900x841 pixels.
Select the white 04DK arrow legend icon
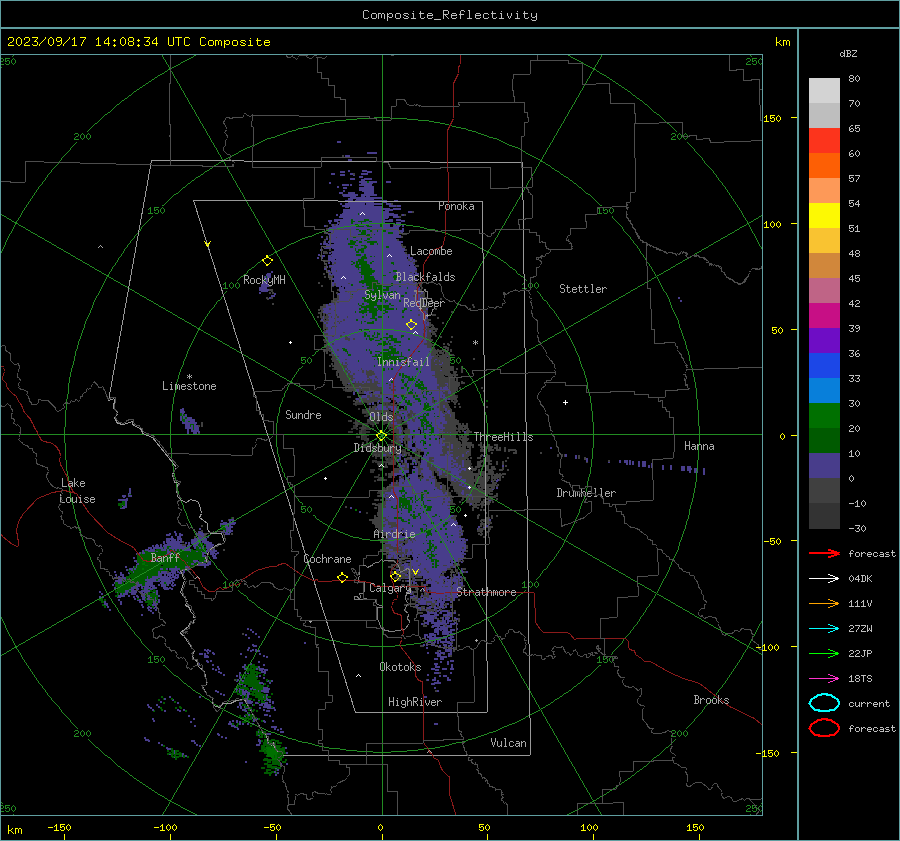[824, 578]
